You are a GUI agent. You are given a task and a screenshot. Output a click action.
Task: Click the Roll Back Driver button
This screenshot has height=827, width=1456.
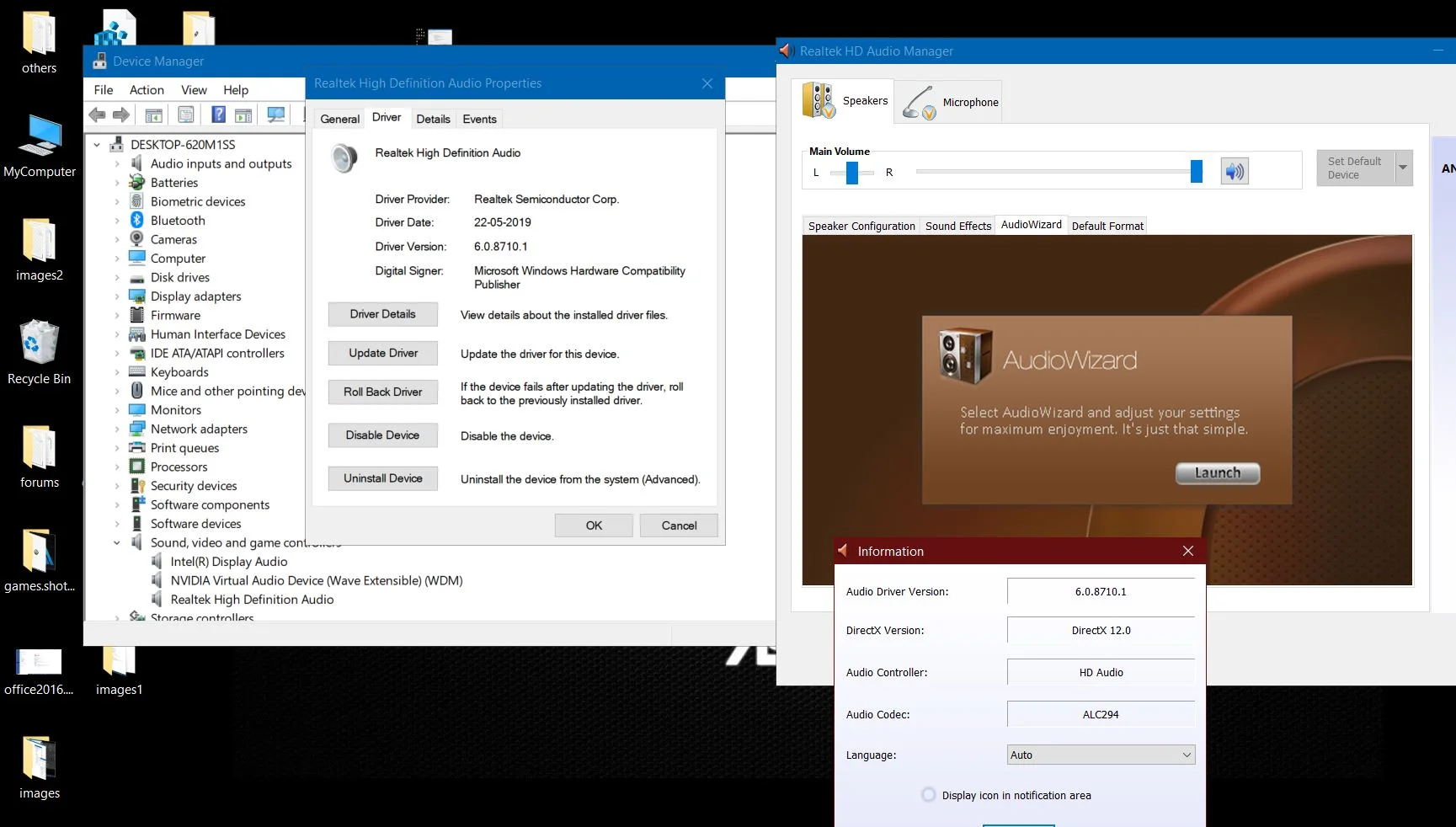[383, 392]
